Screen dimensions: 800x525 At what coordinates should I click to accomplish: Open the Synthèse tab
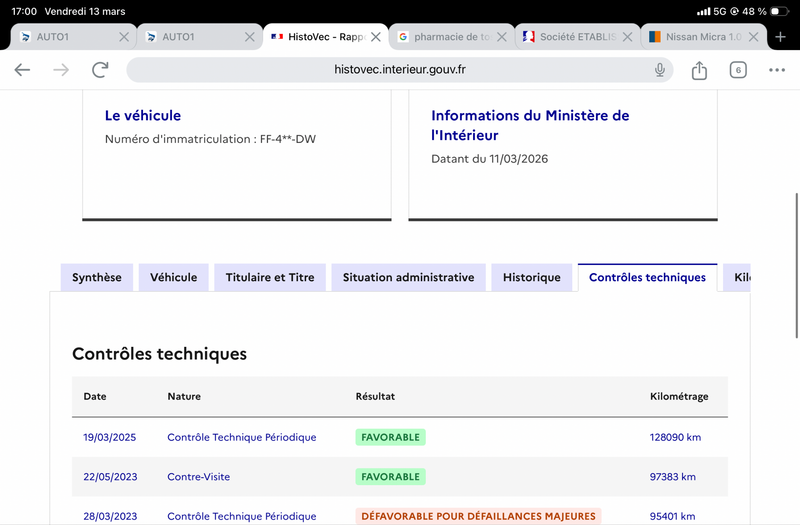click(x=97, y=278)
